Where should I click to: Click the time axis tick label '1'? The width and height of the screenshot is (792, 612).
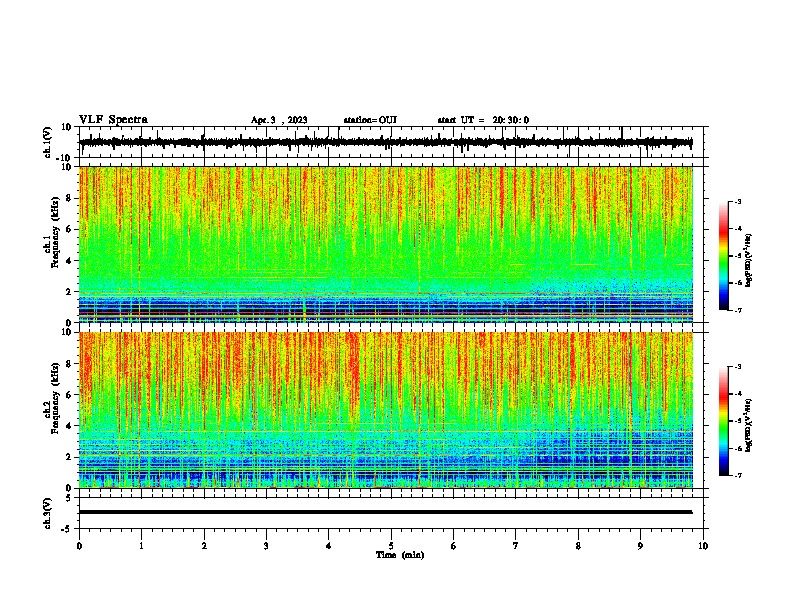(x=141, y=546)
